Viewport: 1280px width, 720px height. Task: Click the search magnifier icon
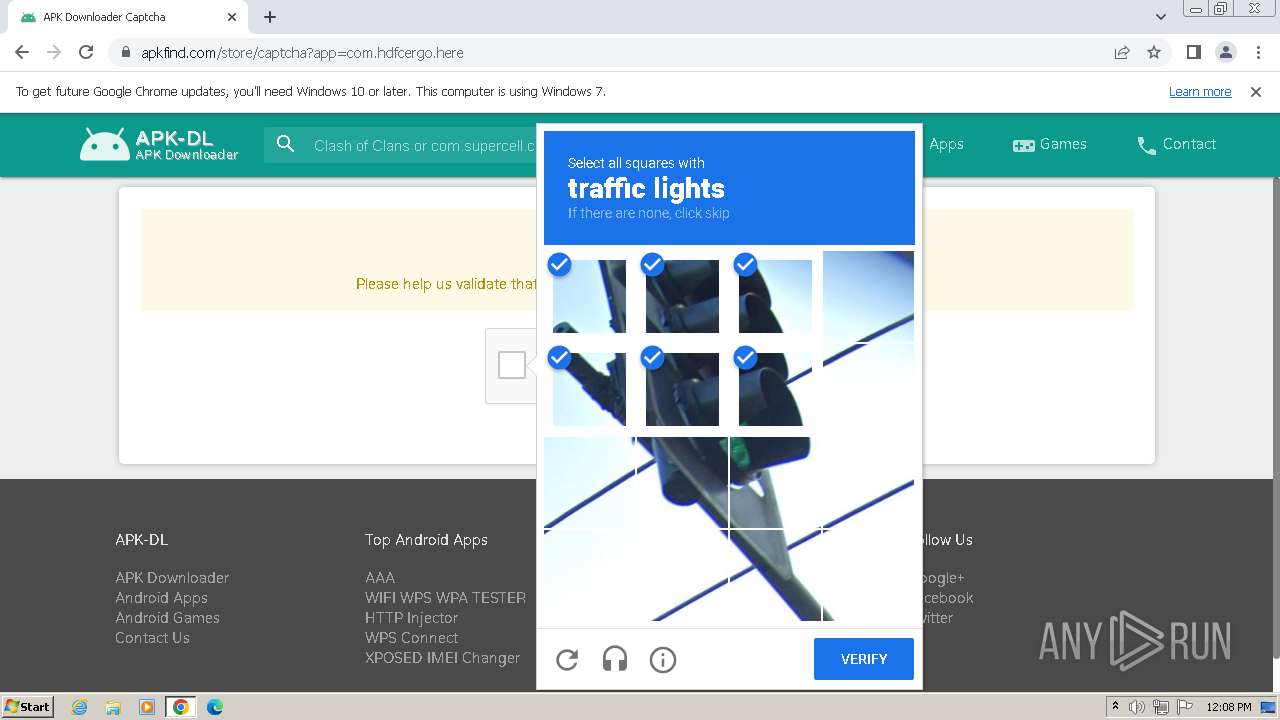click(x=285, y=144)
